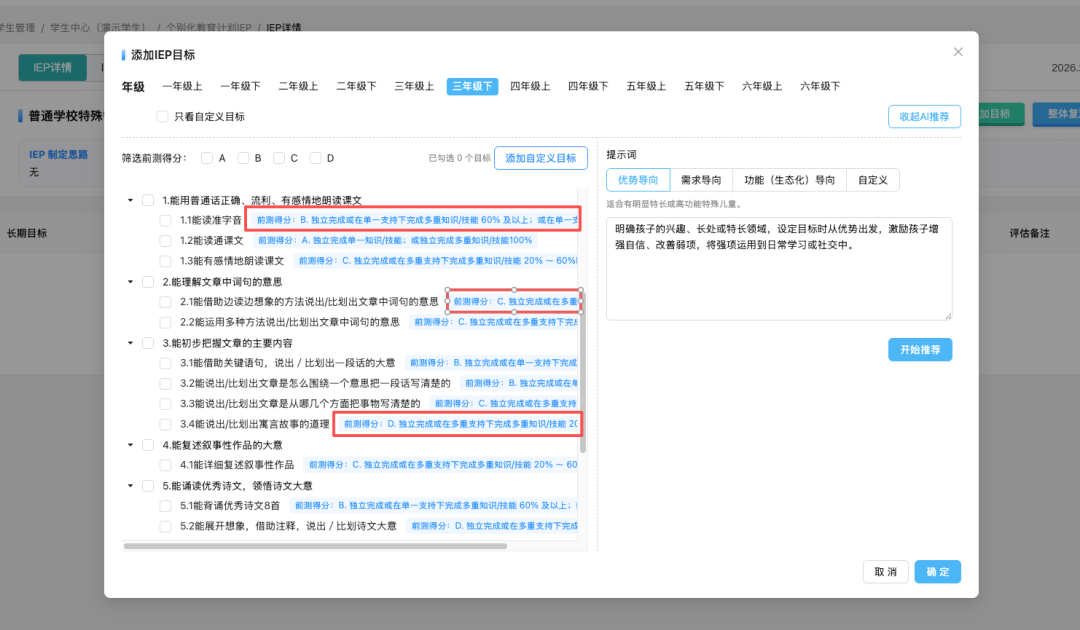Collapse goal 2.能理解文章中词句的意思
The image size is (1080, 630).
coord(130,282)
